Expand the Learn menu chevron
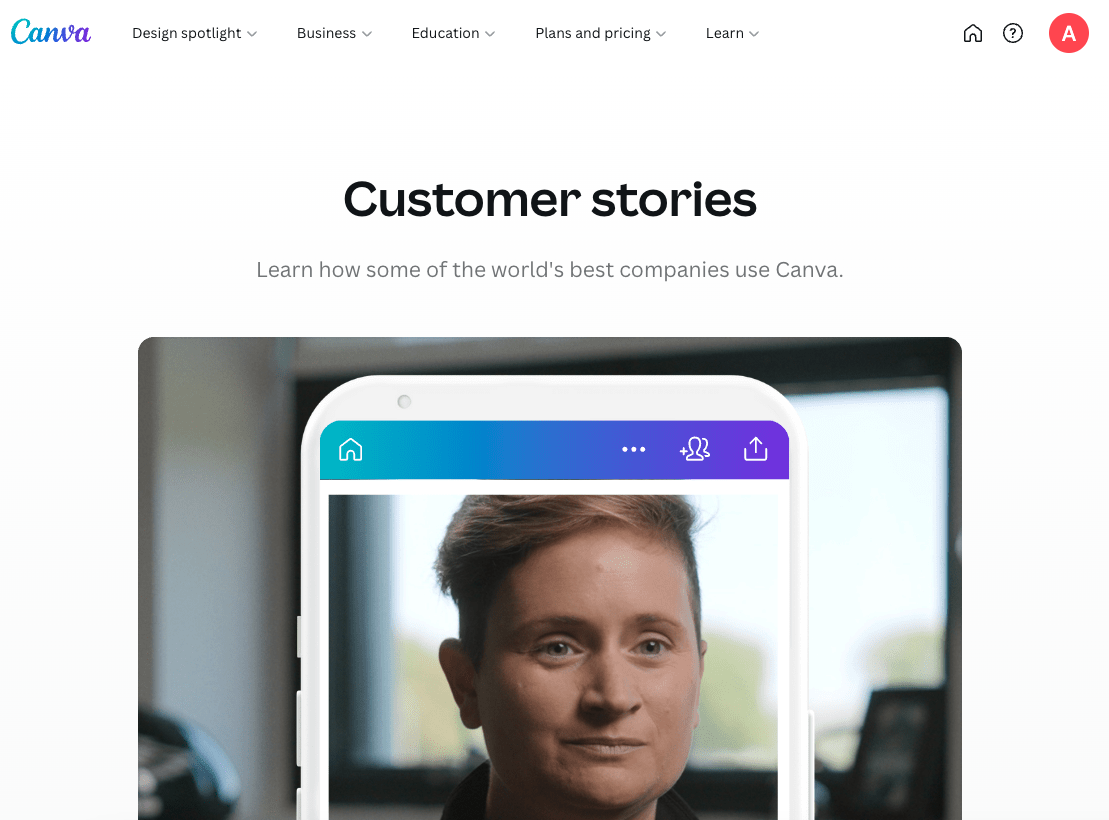The width and height of the screenshot is (1109, 820). click(754, 34)
